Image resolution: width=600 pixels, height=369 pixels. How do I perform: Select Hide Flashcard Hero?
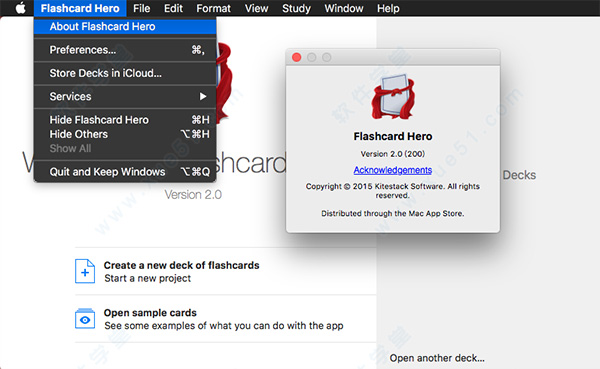point(125,120)
